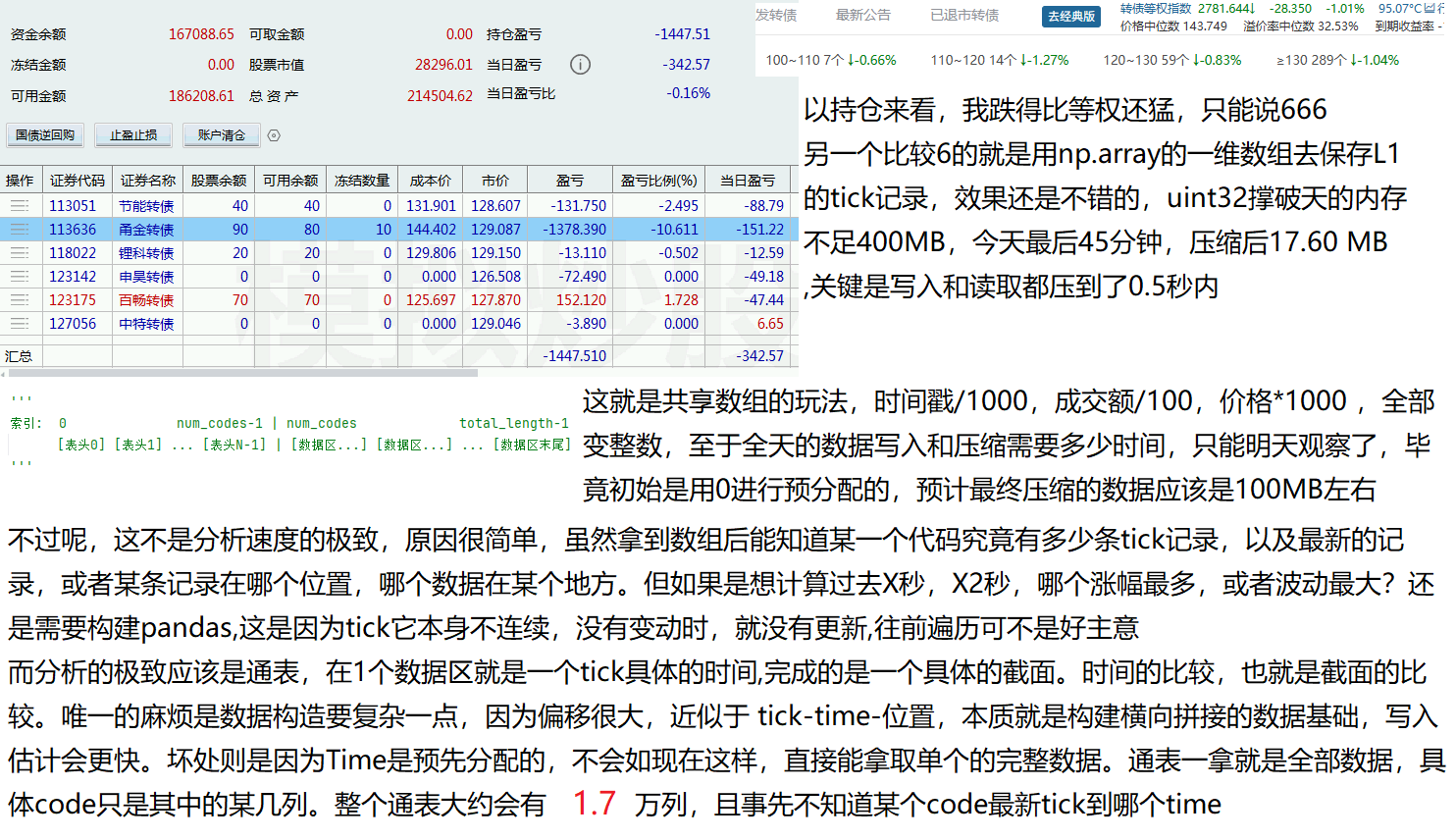Image resolution: width=1456 pixels, height=840 pixels.
Task: Click operation menu icon for 127056 中特转债
Action: pos(20,324)
